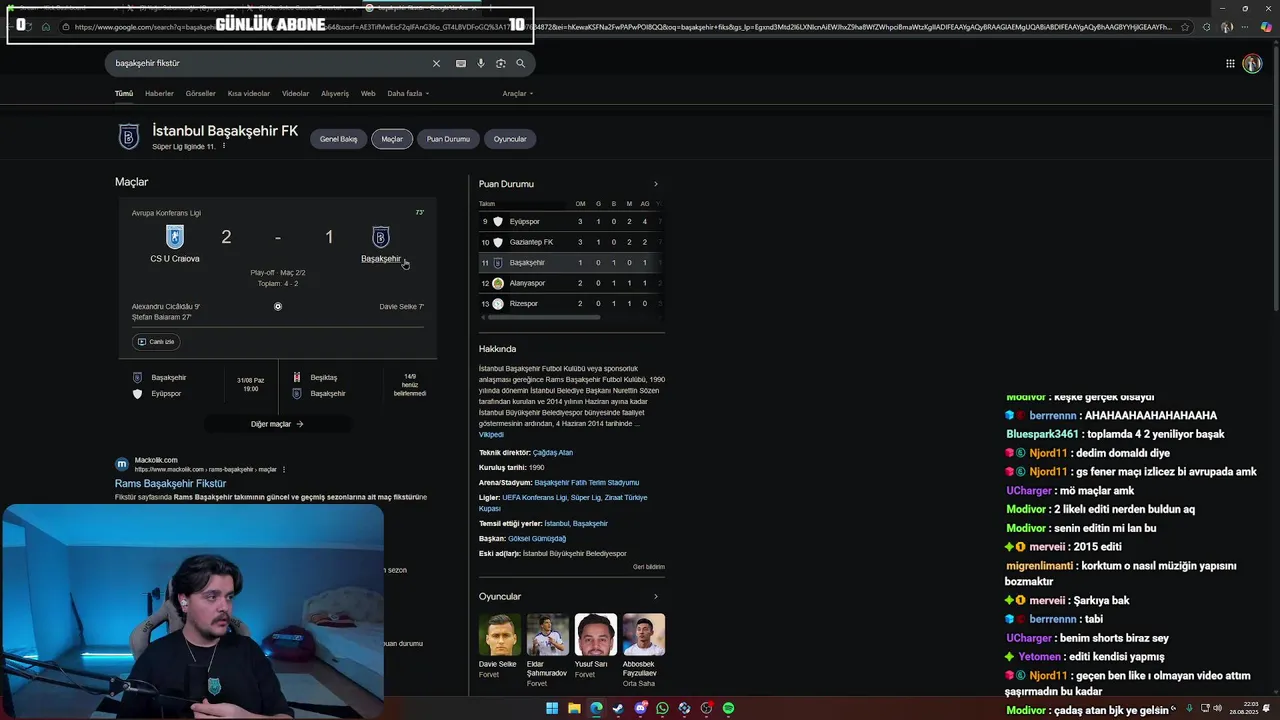1280x720 pixels.
Task: Expand the Oyuncular section arrow
Action: [656, 597]
